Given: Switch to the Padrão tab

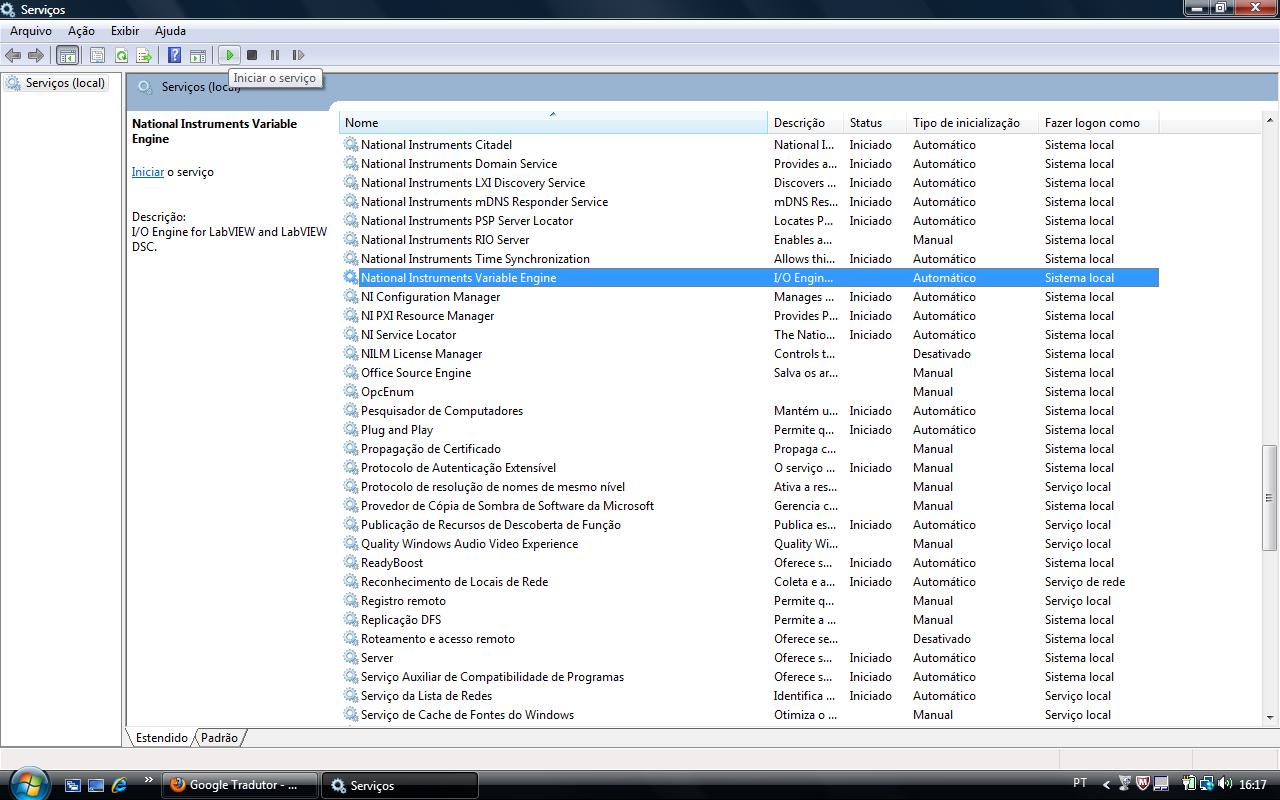Looking at the screenshot, I should click(x=219, y=737).
